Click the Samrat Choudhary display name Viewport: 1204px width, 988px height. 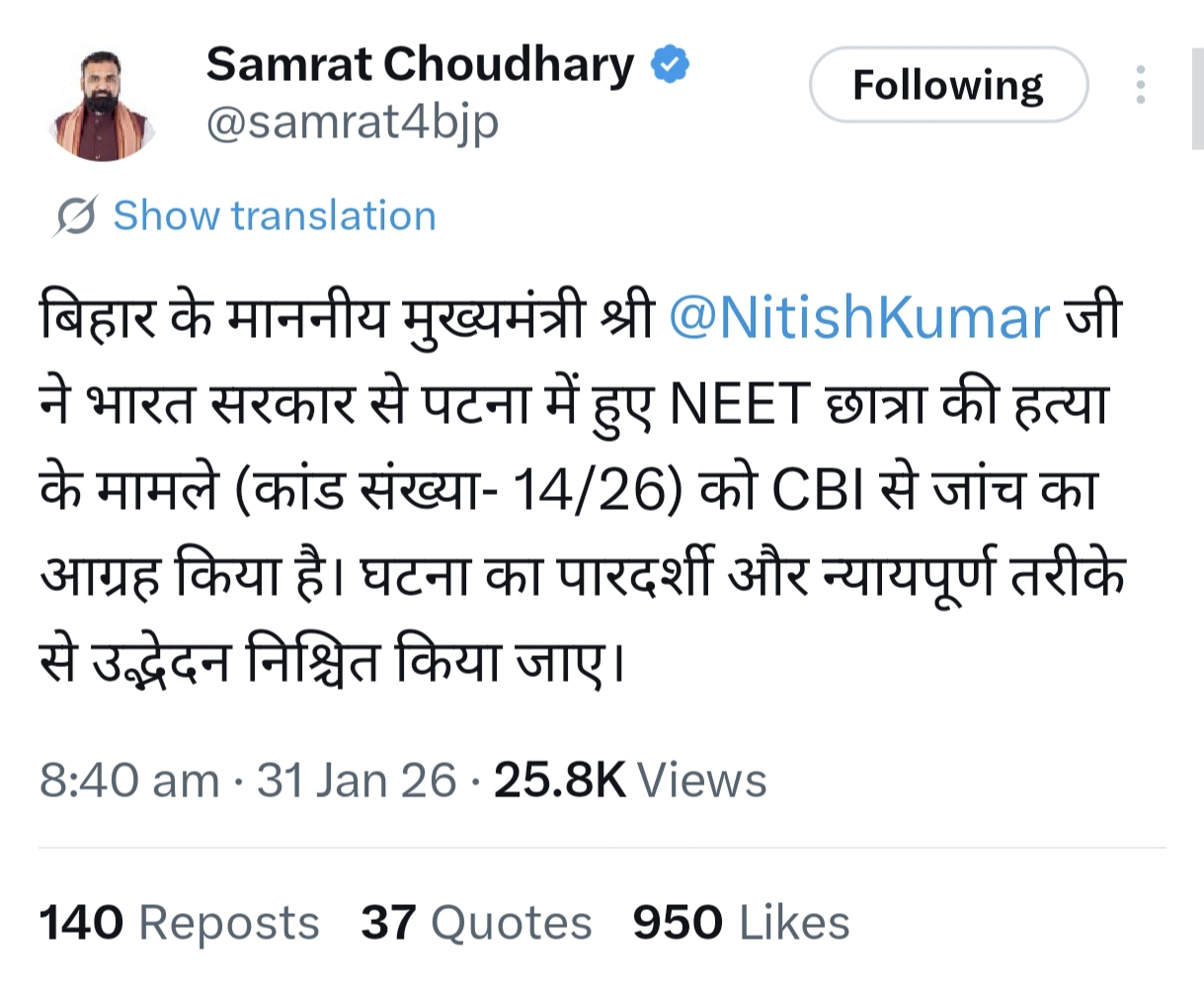[420, 65]
